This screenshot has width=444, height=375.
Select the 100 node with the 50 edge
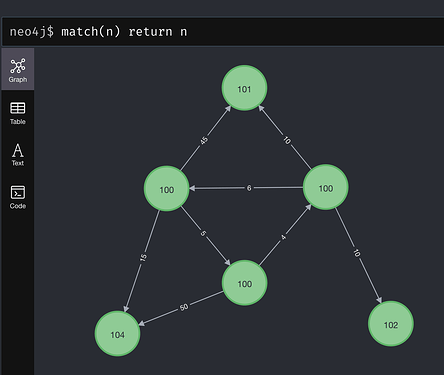point(244,283)
